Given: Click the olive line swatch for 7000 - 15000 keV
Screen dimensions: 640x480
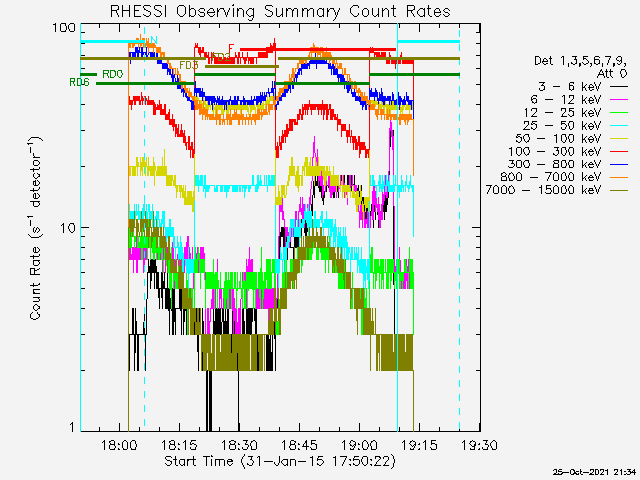Looking at the screenshot, I should (619, 190).
